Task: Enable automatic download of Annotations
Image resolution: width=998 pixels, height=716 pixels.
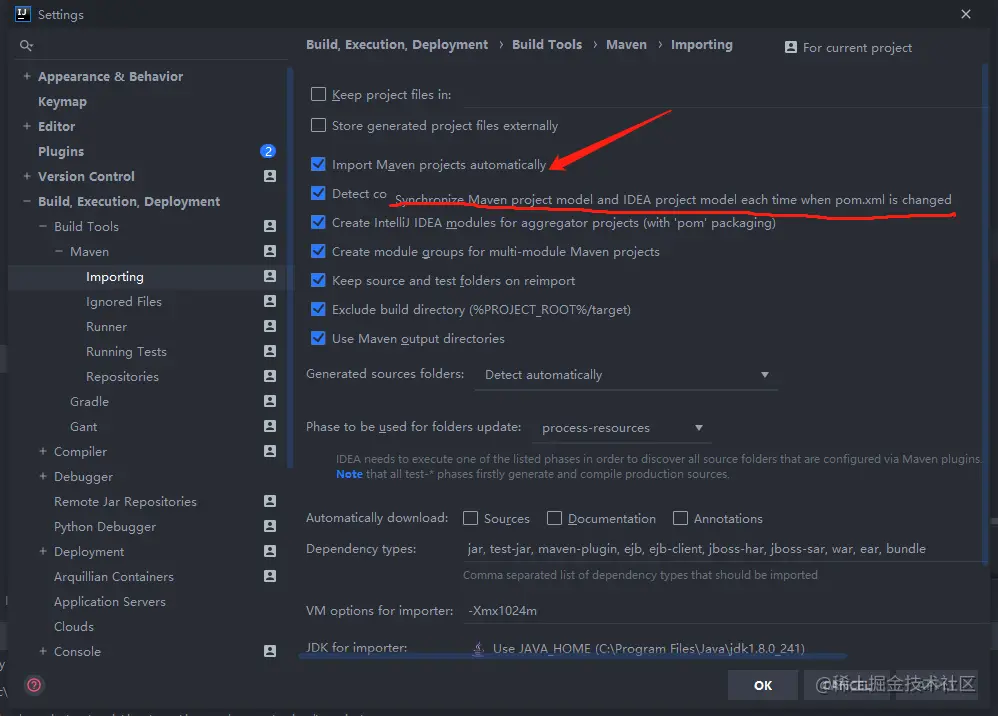Action: pyautogui.click(x=680, y=518)
